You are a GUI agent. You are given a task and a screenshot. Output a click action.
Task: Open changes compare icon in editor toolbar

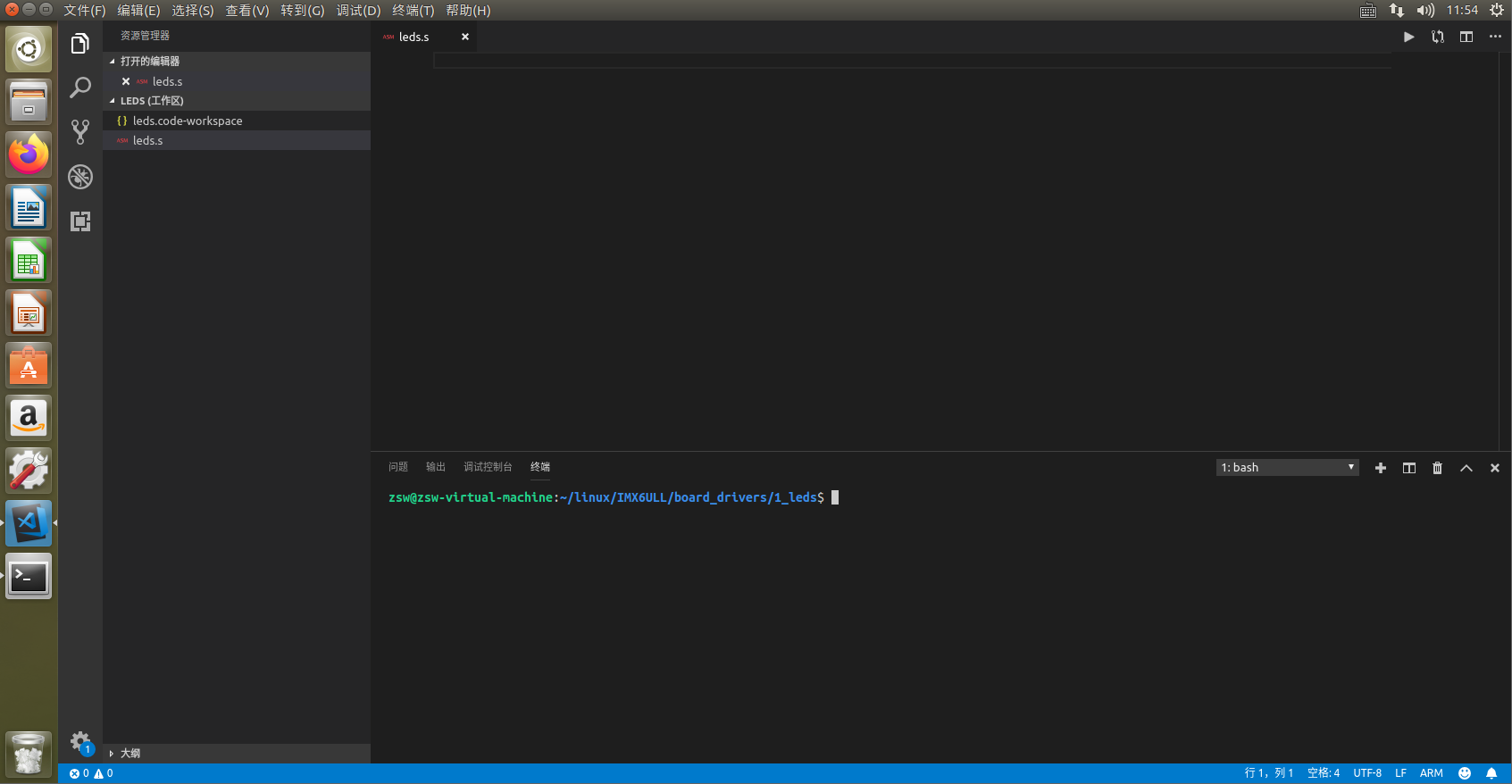pos(1438,37)
